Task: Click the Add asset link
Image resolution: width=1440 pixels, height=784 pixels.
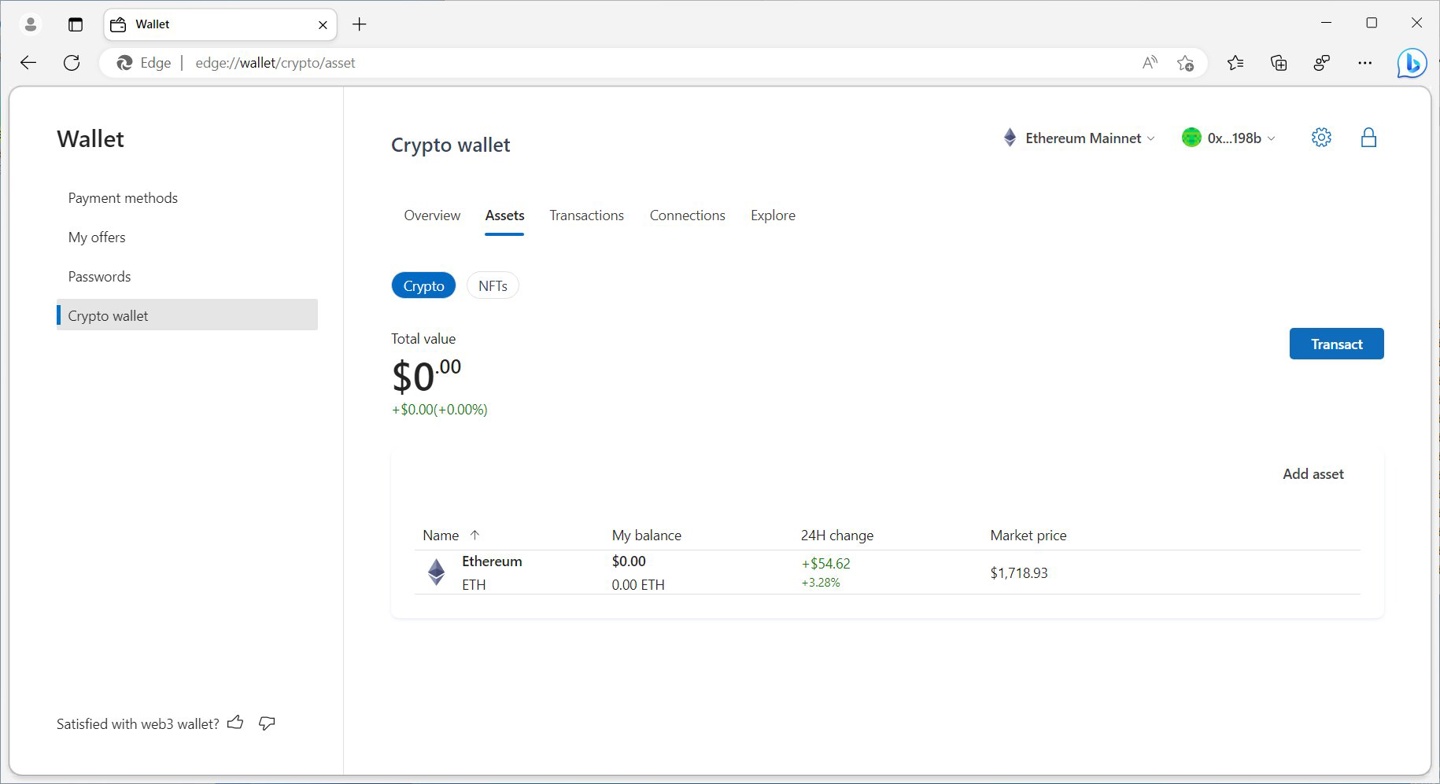Action: (1312, 474)
